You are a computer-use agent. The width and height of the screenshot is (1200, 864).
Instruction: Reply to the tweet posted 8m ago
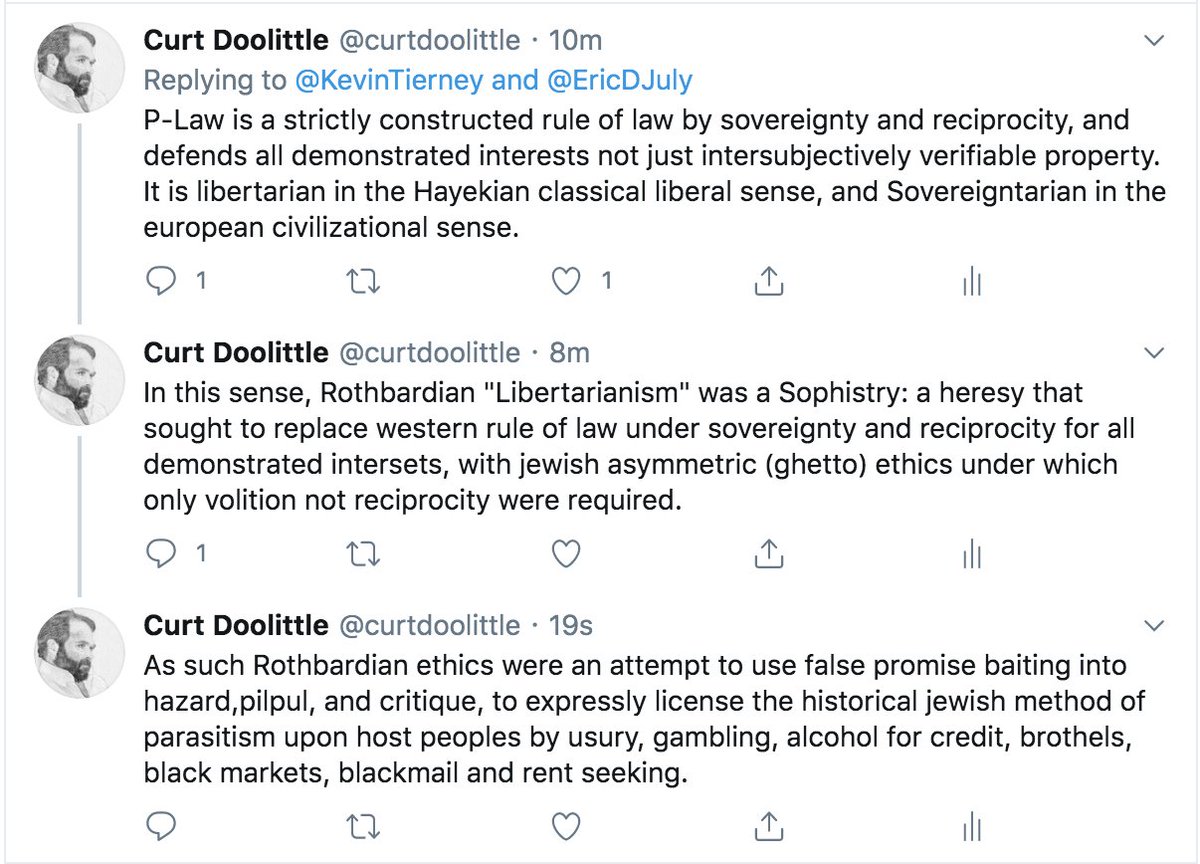[x=161, y=552]
